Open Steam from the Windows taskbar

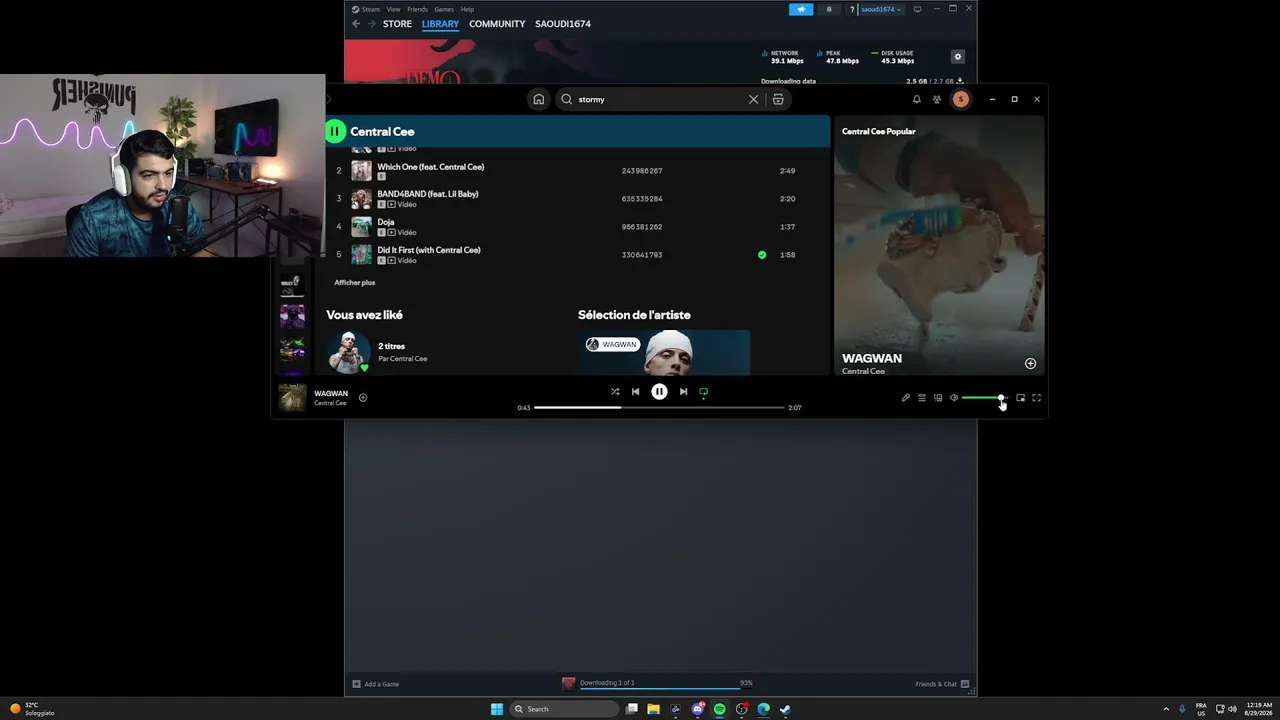pos(785,709)
